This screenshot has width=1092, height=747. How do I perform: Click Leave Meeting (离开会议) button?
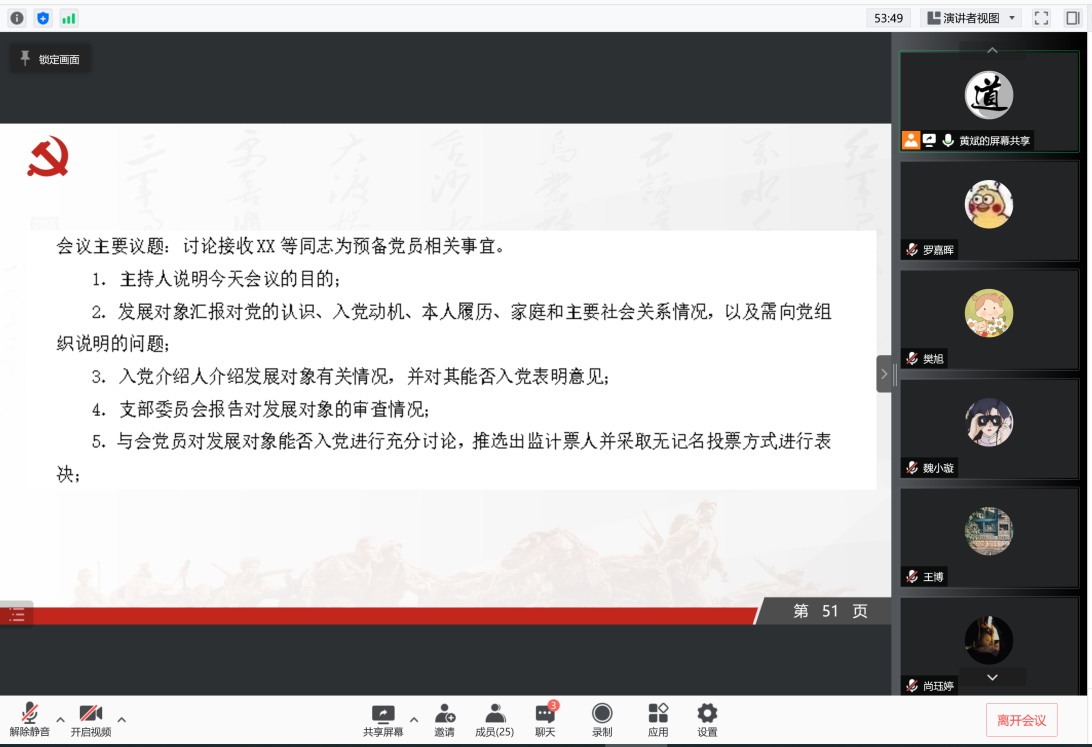coord(1021,720)
